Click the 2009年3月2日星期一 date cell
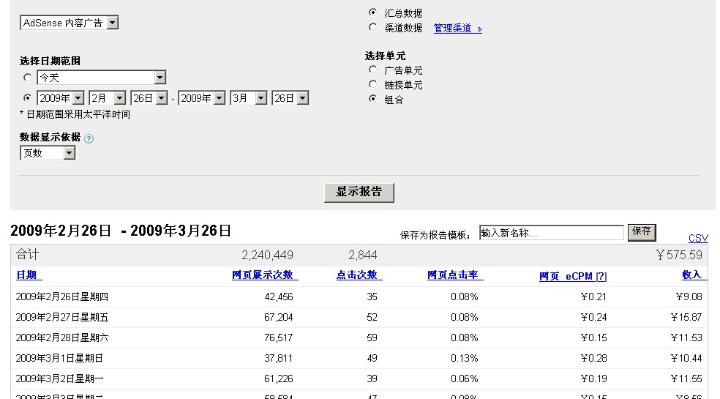This screenshot has height=399, width=720. 59,378
